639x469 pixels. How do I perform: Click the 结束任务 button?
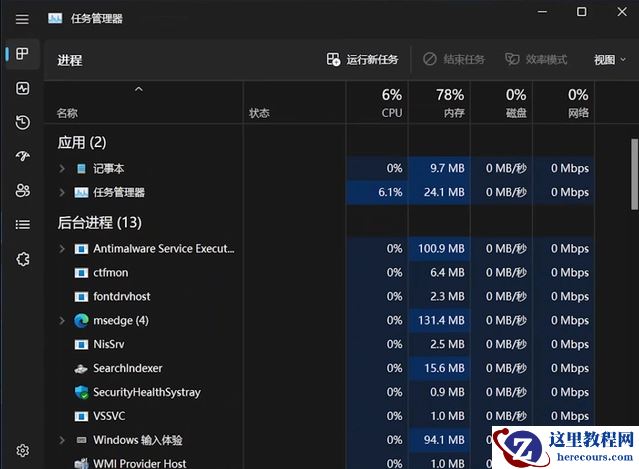(454, 59)
